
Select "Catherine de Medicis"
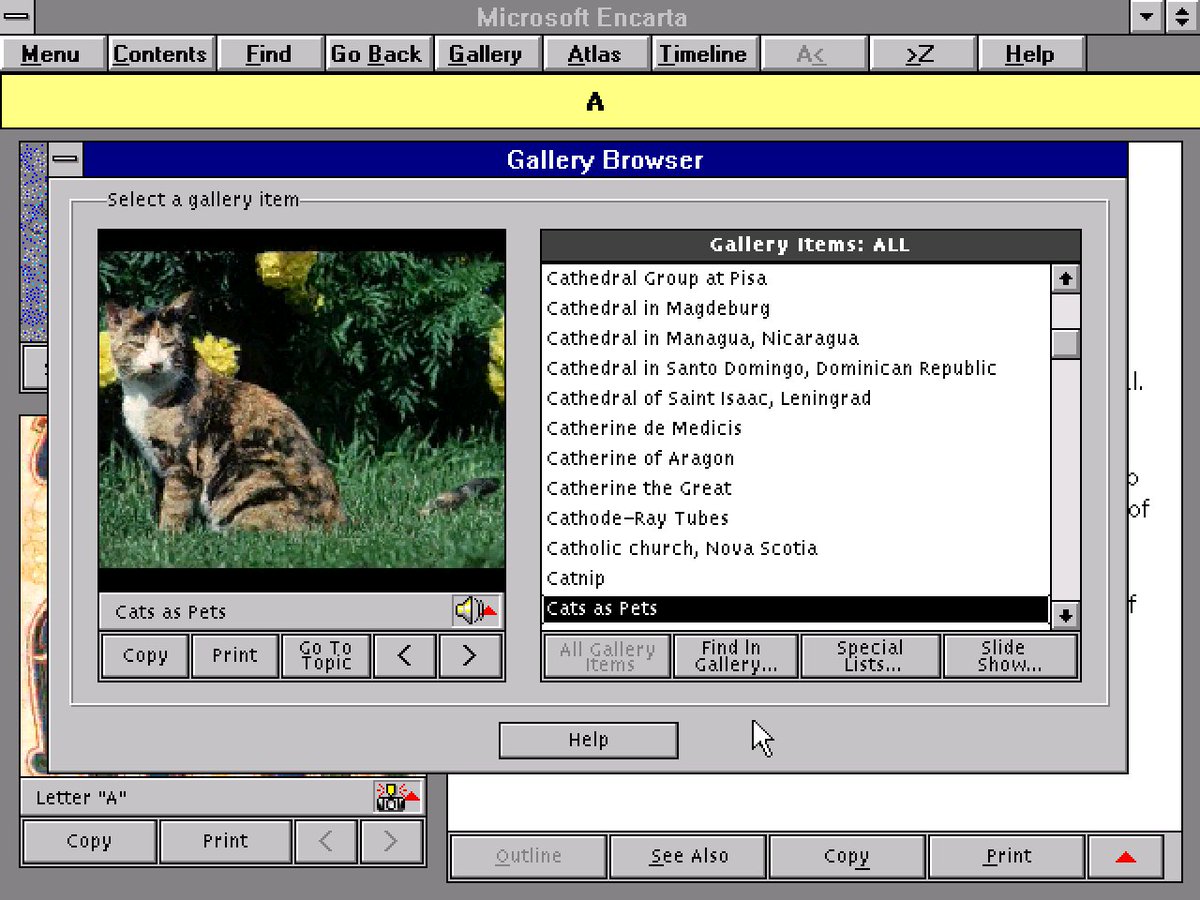coord(796,428)
